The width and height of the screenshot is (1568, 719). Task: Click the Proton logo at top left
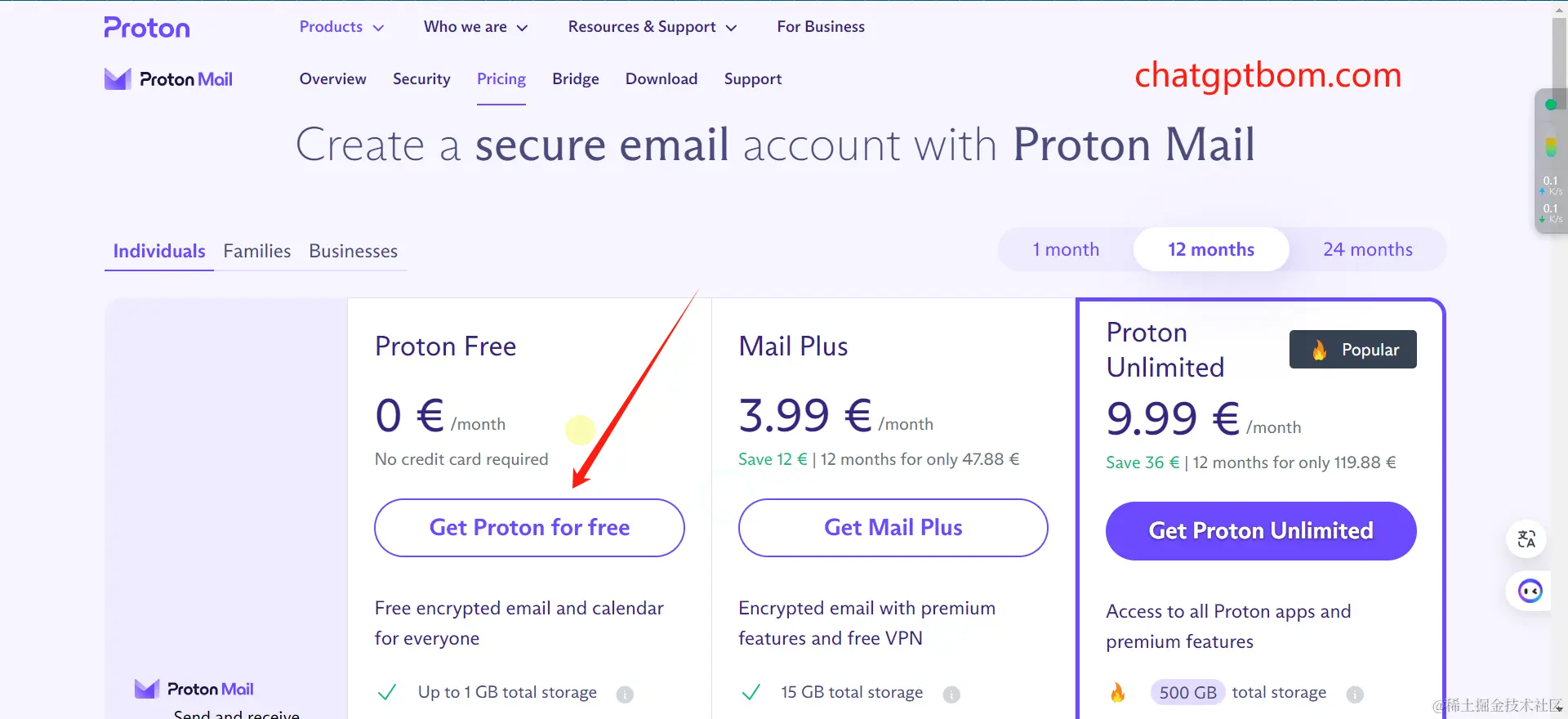click(x=147, y=28)
